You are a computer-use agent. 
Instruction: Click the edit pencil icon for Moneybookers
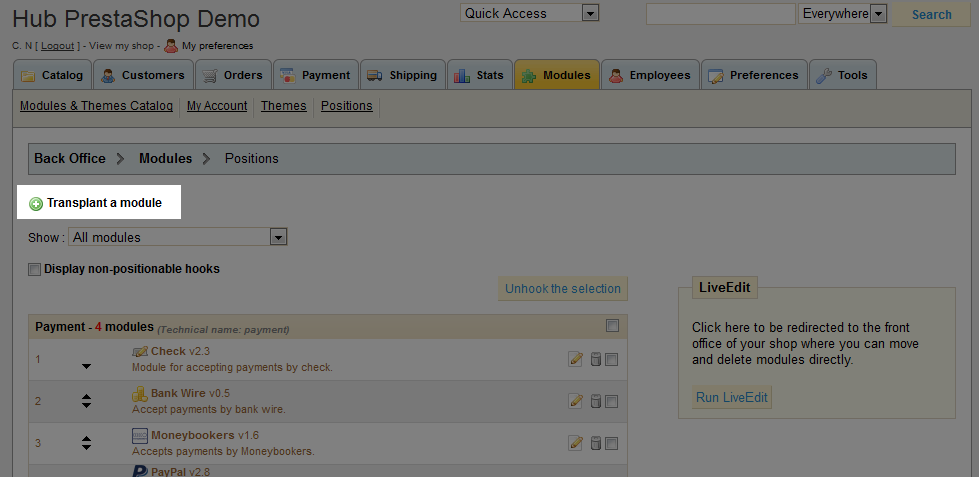tap(575, 443)
